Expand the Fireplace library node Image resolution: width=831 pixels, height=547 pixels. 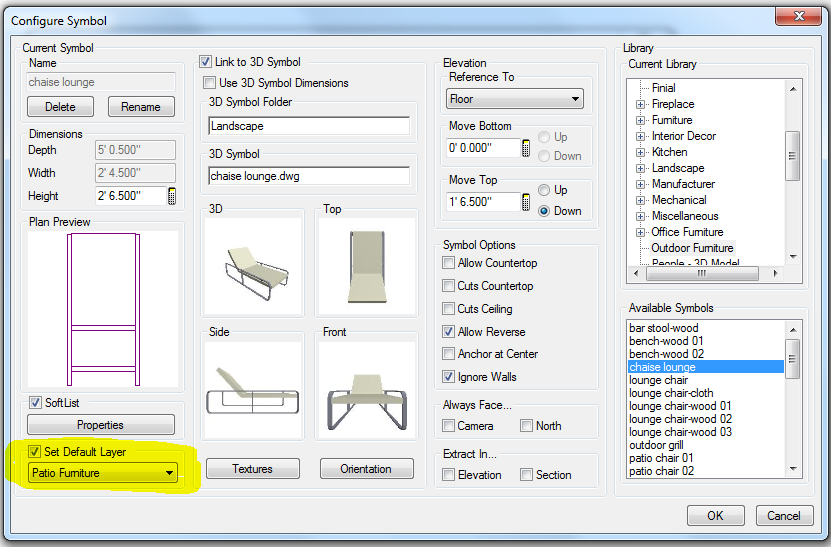(x=640, y=104)
